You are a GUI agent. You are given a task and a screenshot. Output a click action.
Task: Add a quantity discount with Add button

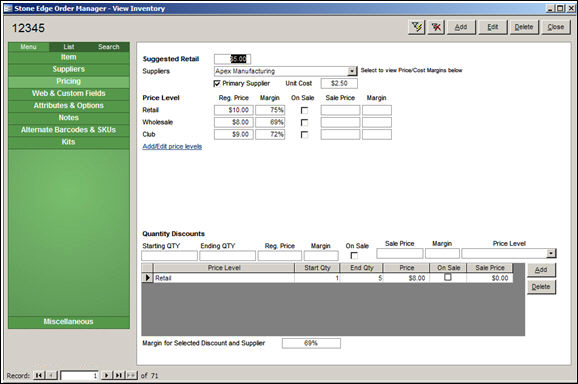[x=541, y=270]
